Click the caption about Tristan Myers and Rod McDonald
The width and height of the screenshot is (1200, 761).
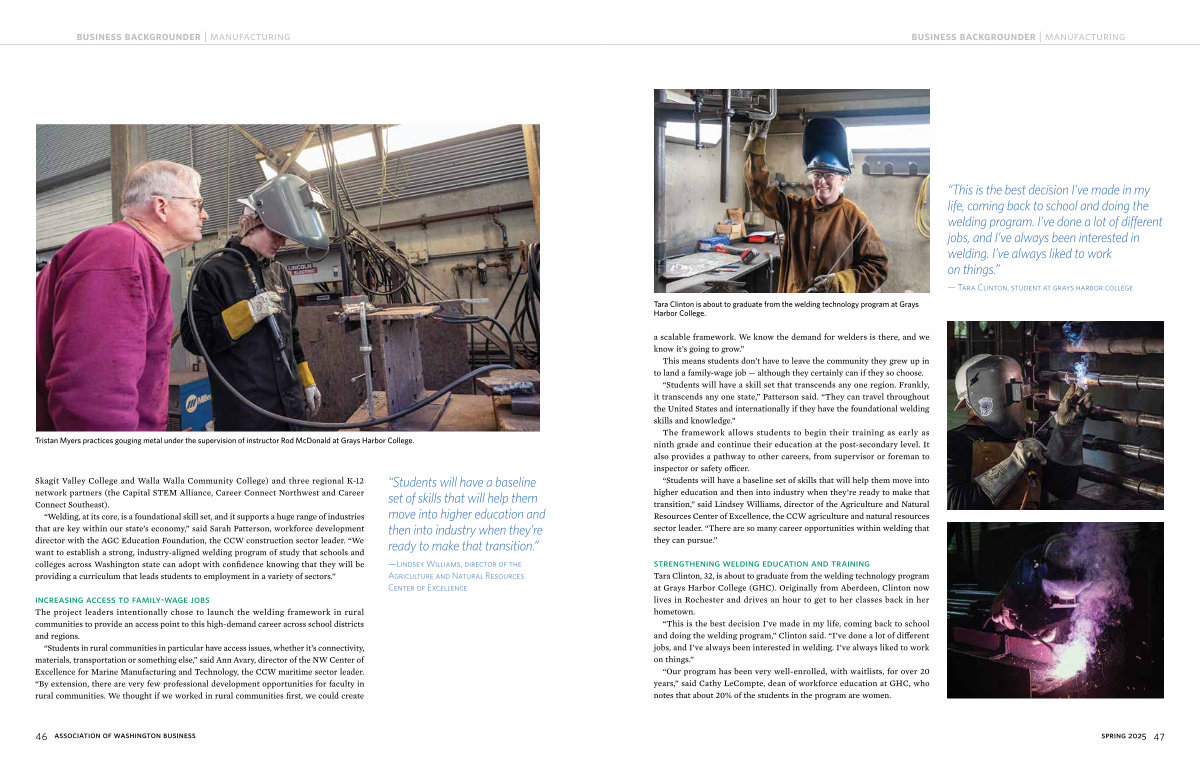[225, 440]
